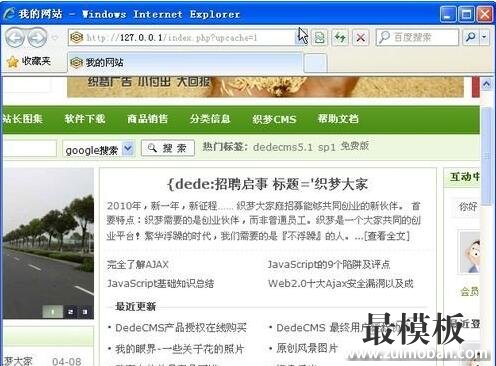Expand the google搜索 dropdown
Viewport: 496px width, 366px height.
[128, 149]
